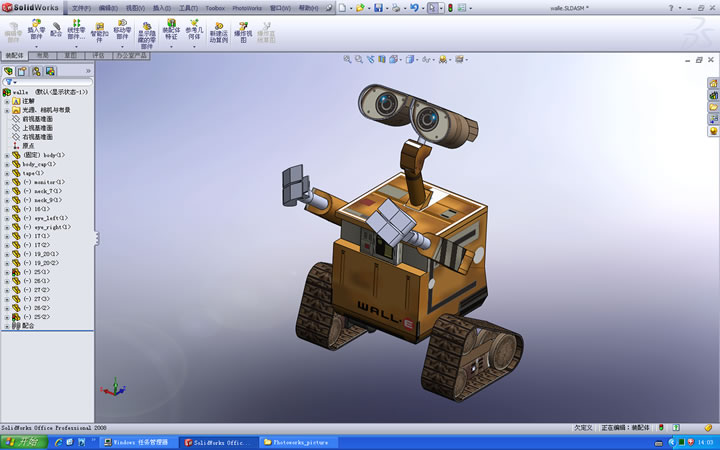This screenshot has height=450, width=720.
Task: Open the 编辑(E) menu
Action: 108,8
